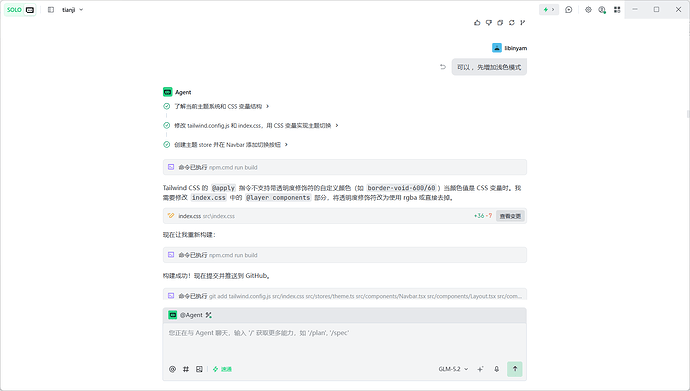
Task: Click the green check of the tailwind.config.js step
Action: [167, 125]
